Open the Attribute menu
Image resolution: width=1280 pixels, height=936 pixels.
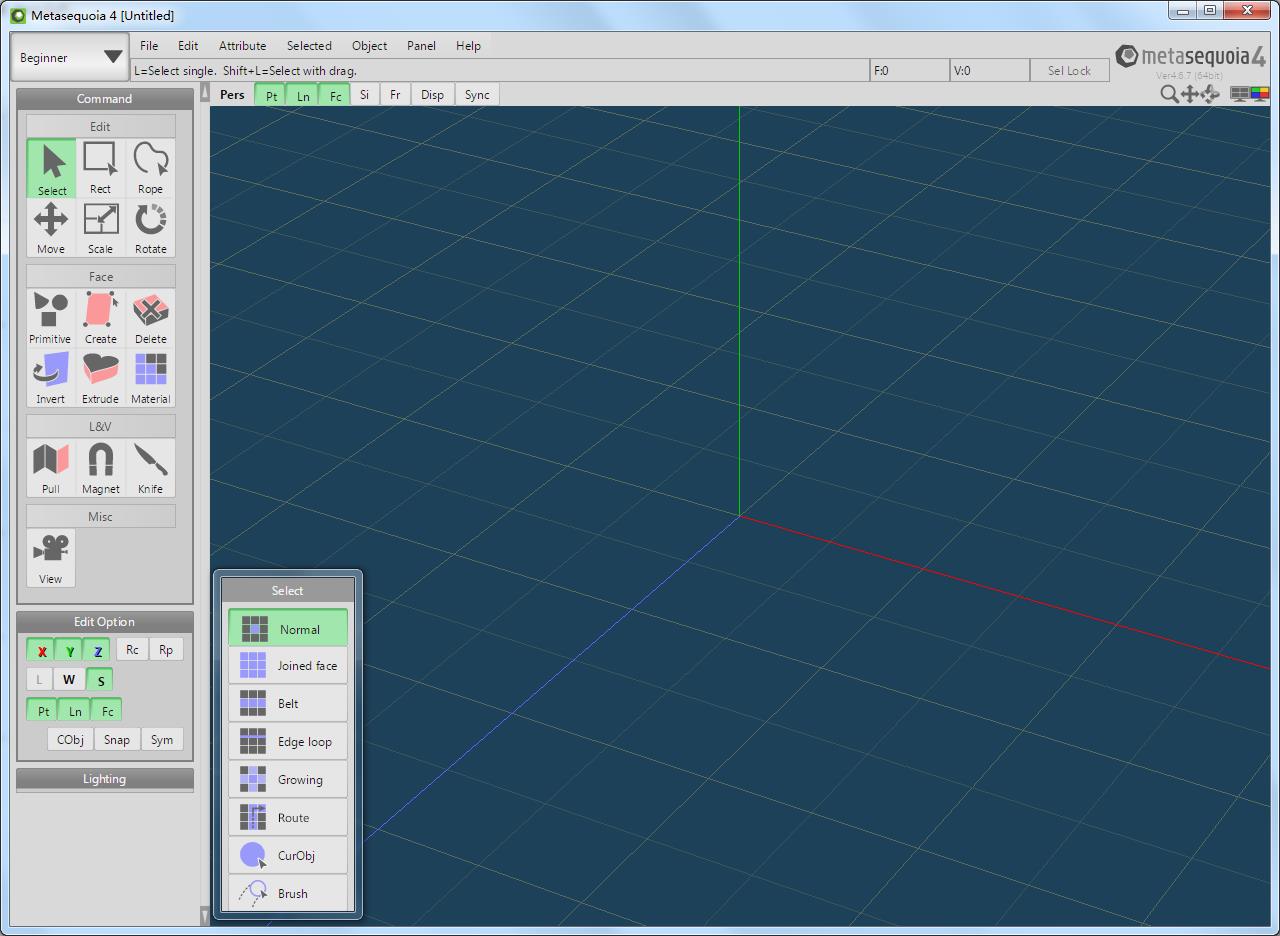click(x=242, y=46)
